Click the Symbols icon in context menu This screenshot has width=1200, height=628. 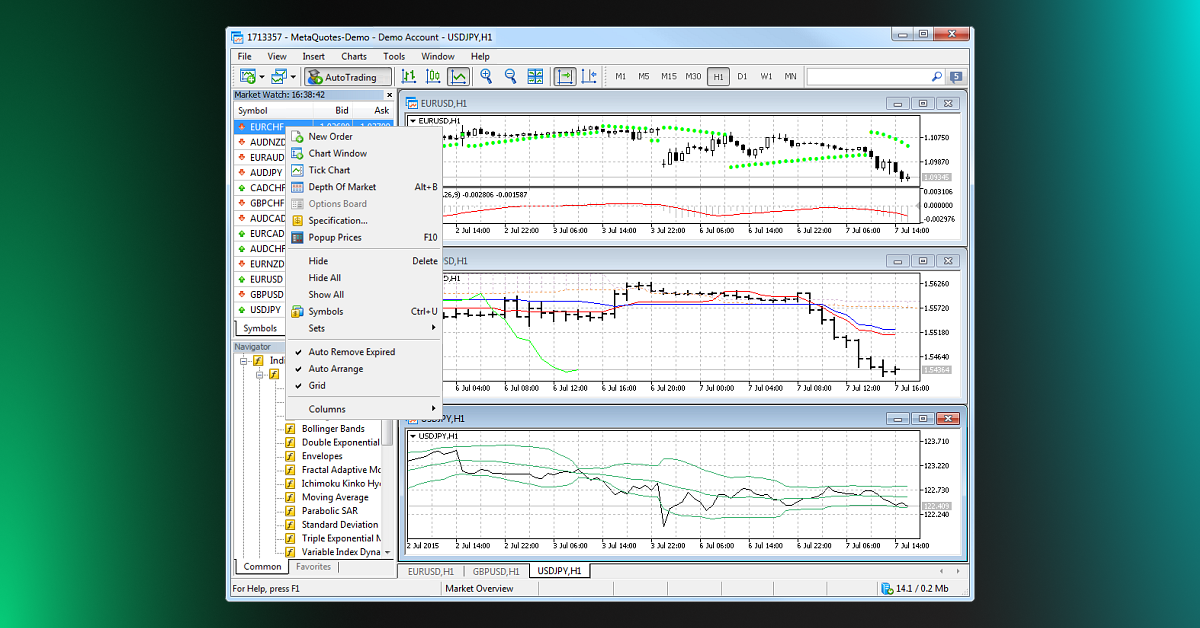297,312
